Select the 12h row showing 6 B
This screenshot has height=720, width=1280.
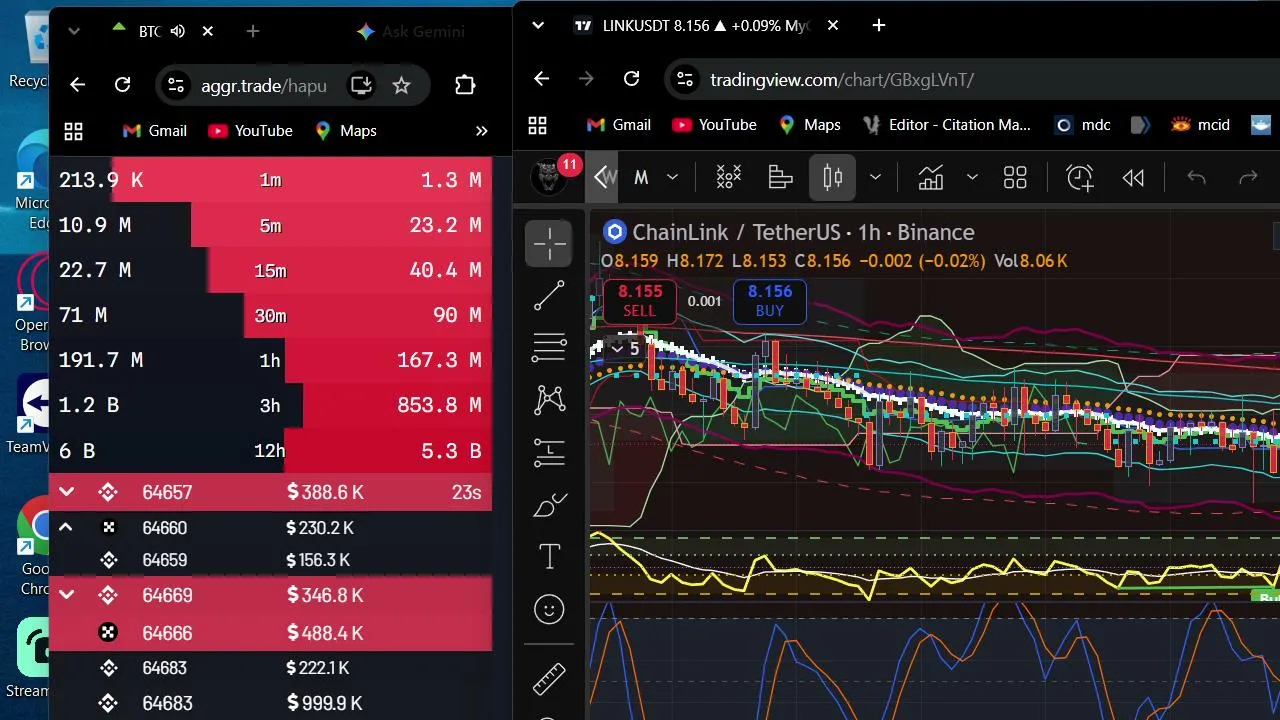[270, 450]
